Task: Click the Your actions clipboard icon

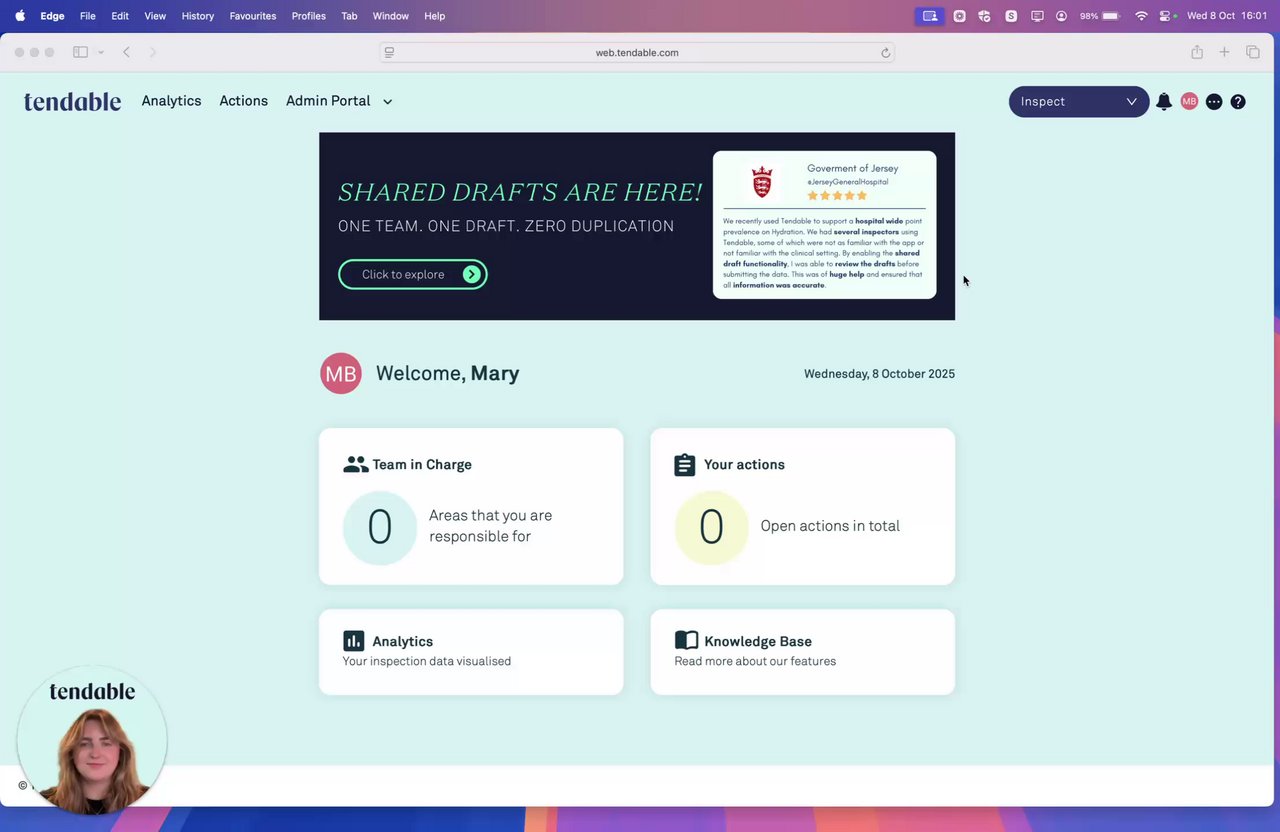Action: pos(685,465)
